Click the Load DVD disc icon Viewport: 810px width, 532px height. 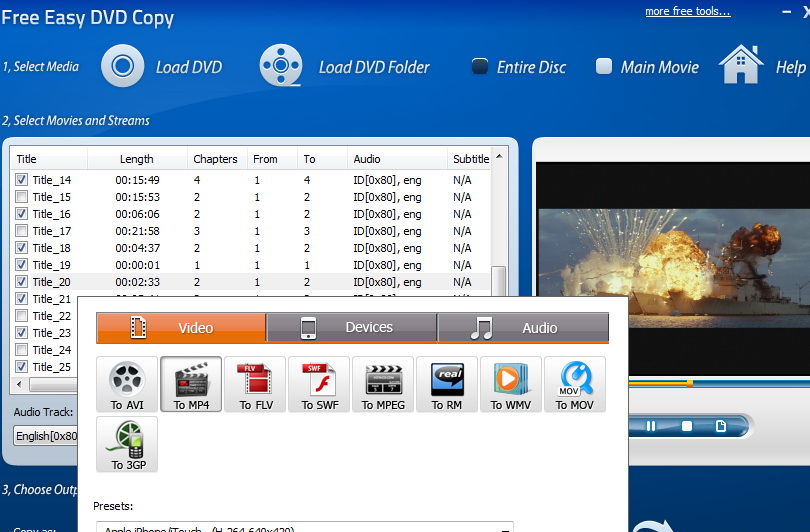click(x=122, y=66)
